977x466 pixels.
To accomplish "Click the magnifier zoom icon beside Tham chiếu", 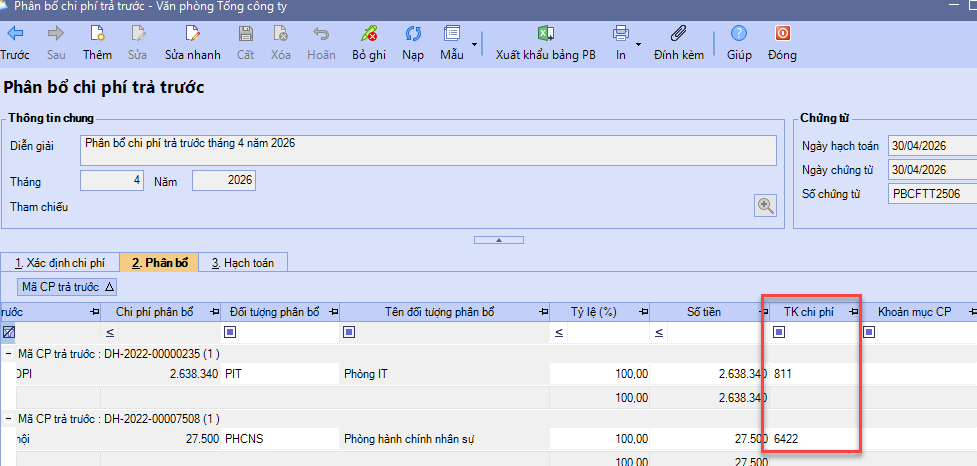I will click(x=766, y=205).
